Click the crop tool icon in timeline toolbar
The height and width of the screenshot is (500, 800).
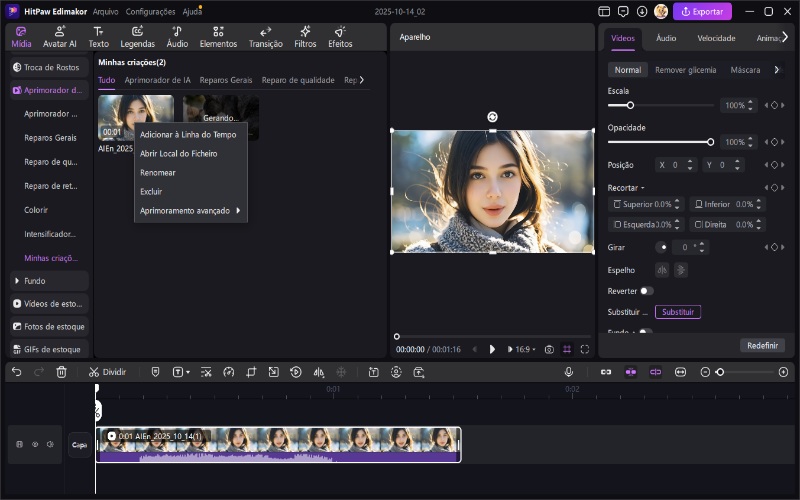pyautogui.click(x=251, y=372)
